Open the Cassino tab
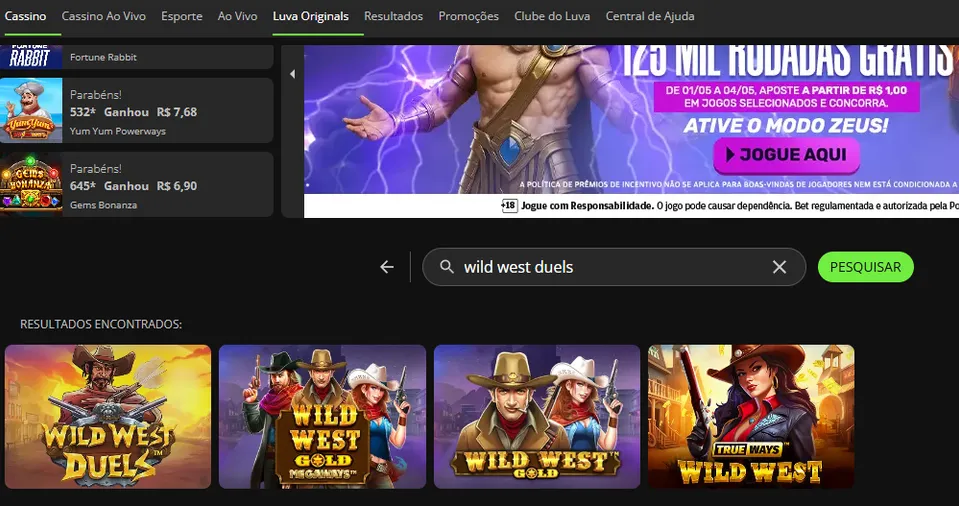Viewport: 959px width, 506px height. pos(25,17)
